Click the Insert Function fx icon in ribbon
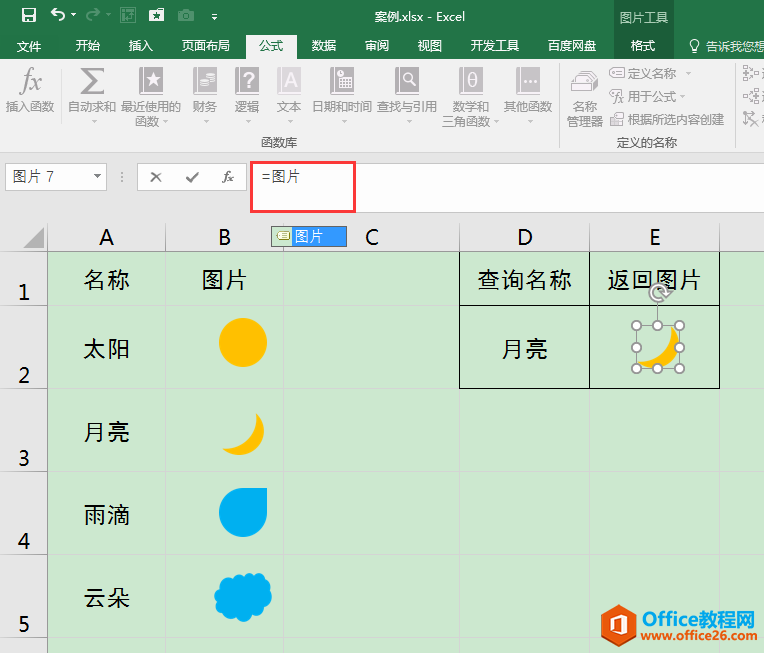This screenshot has height=653, width=764. [29, 90]
